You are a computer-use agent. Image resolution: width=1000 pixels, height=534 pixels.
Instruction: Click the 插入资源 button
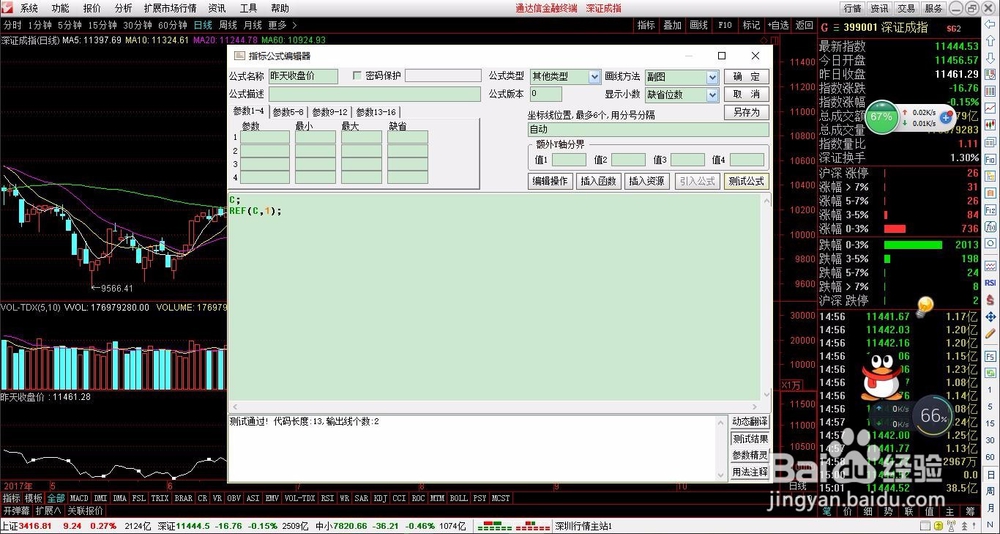647,181
